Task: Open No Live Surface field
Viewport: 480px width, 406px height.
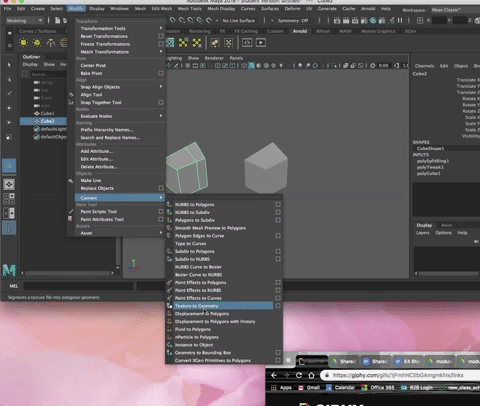Action: click(239, 21)
